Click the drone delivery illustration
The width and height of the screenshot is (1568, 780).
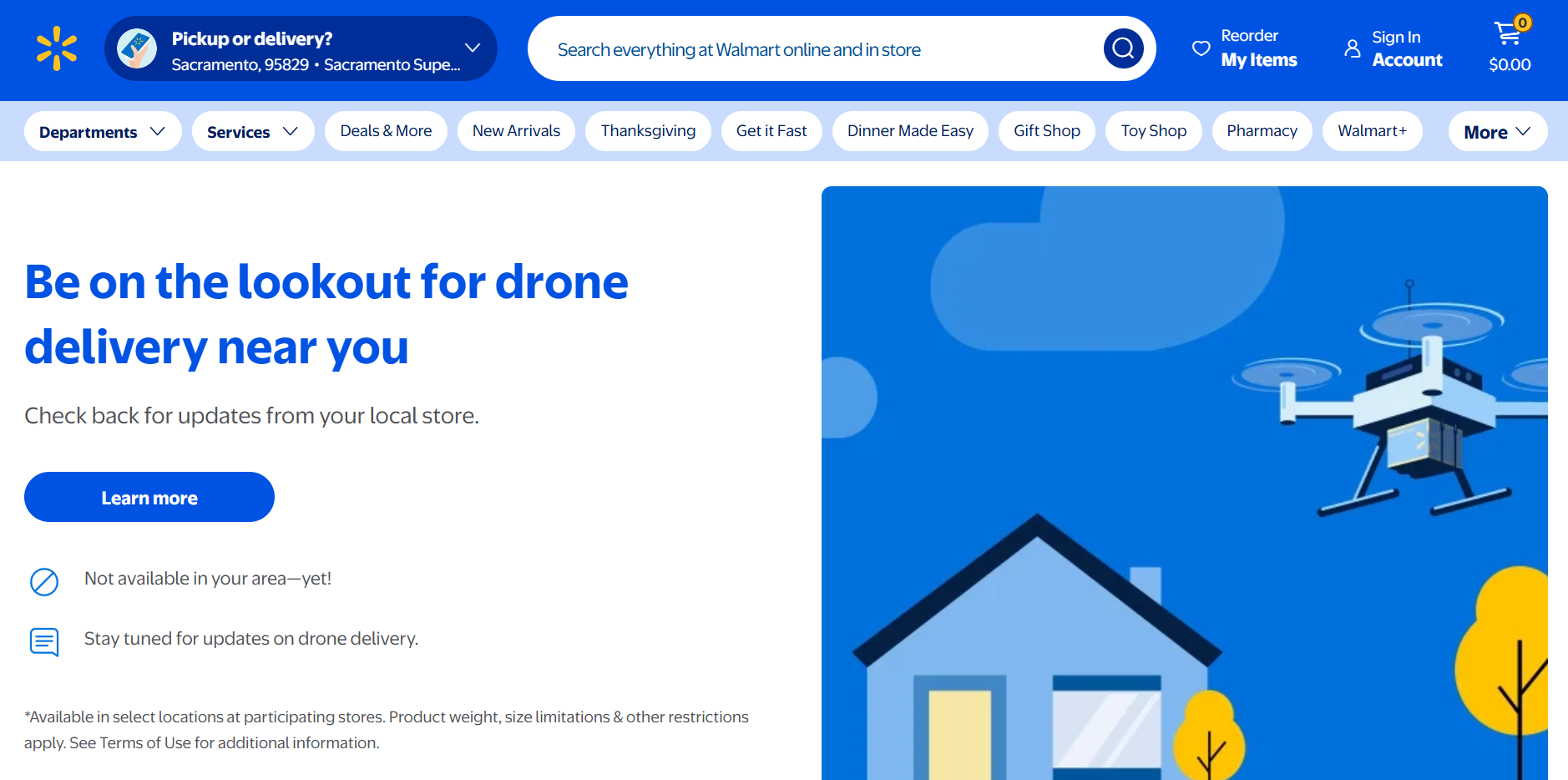pos(1184,483)
